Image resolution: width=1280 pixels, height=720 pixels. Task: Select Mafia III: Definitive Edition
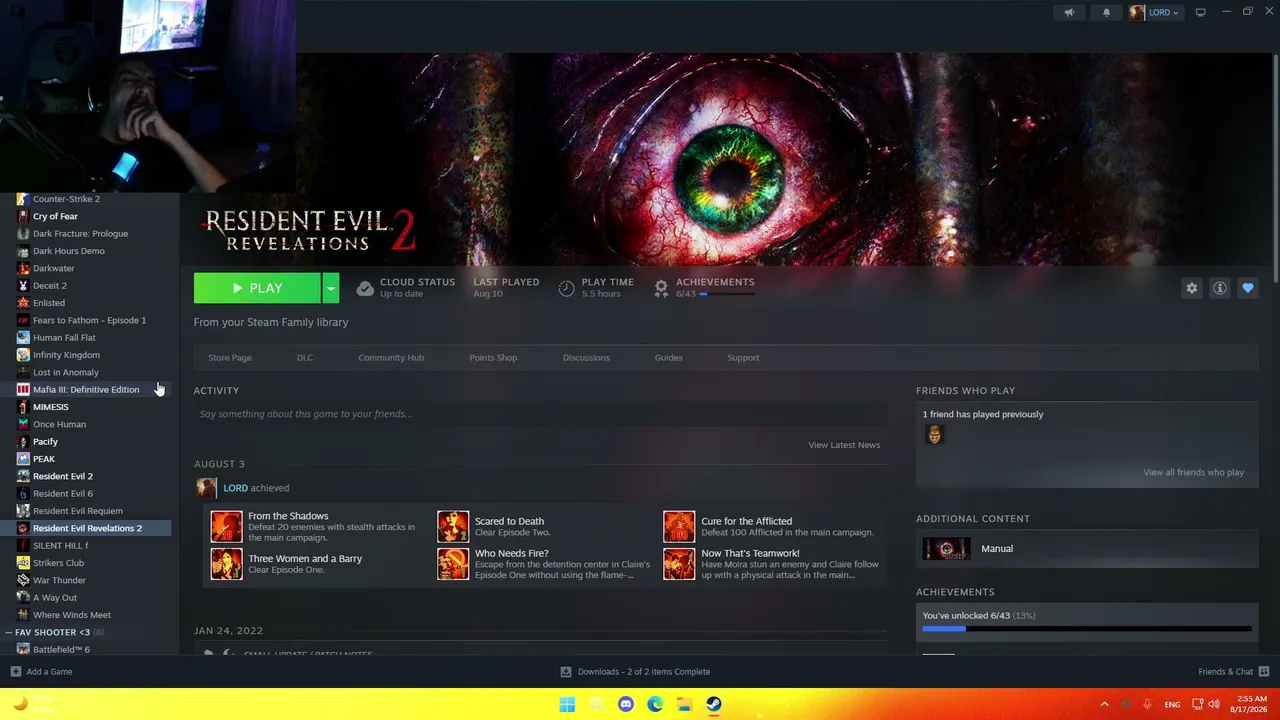85,390
